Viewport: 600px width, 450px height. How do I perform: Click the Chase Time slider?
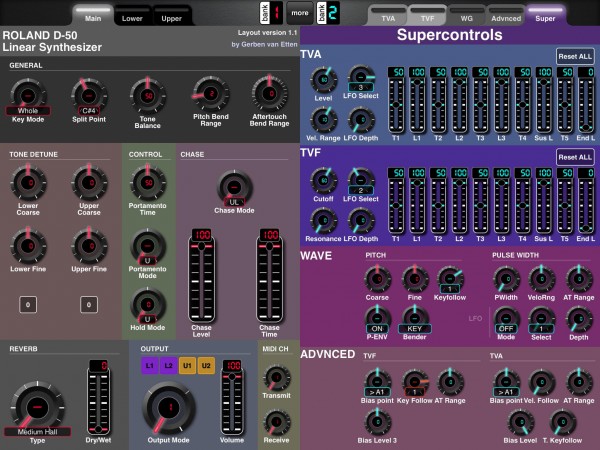269,276
